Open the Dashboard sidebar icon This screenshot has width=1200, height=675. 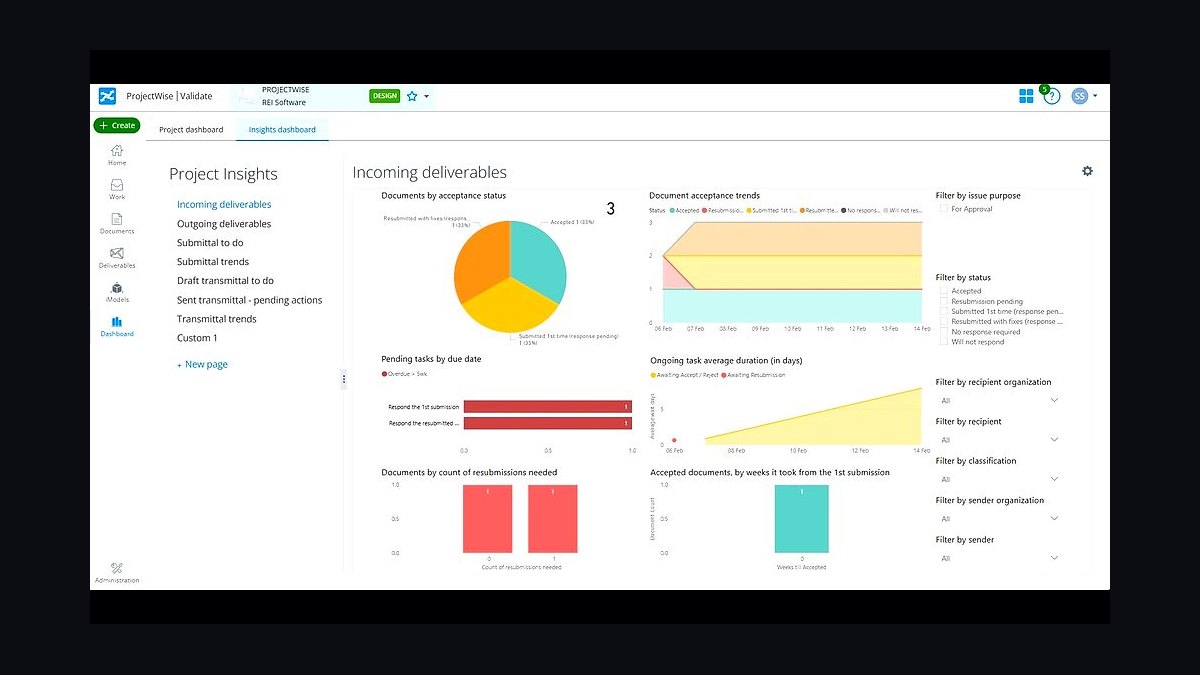point(117,326)
